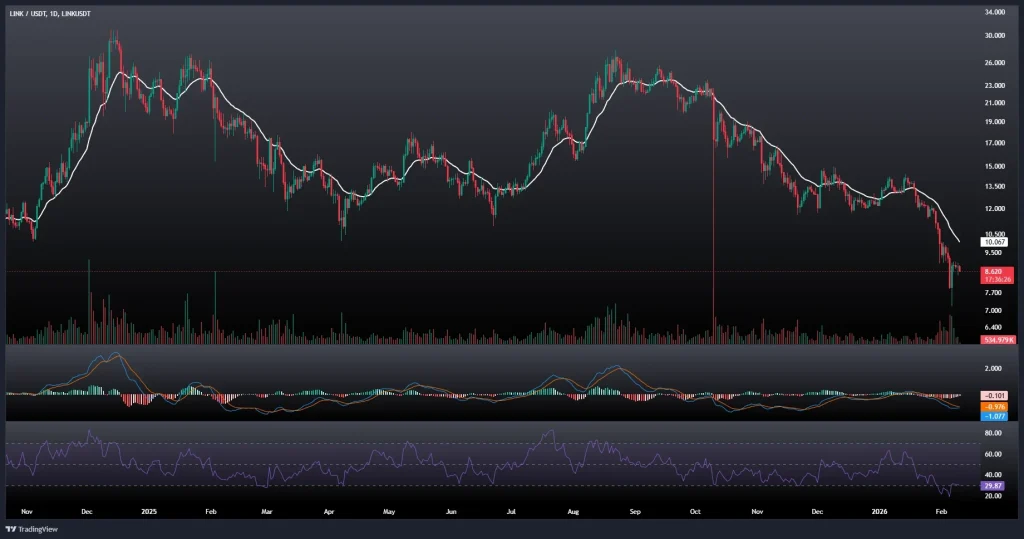Click the 6.400 level on price axis

pyautogui.click(x=994, y=327)
